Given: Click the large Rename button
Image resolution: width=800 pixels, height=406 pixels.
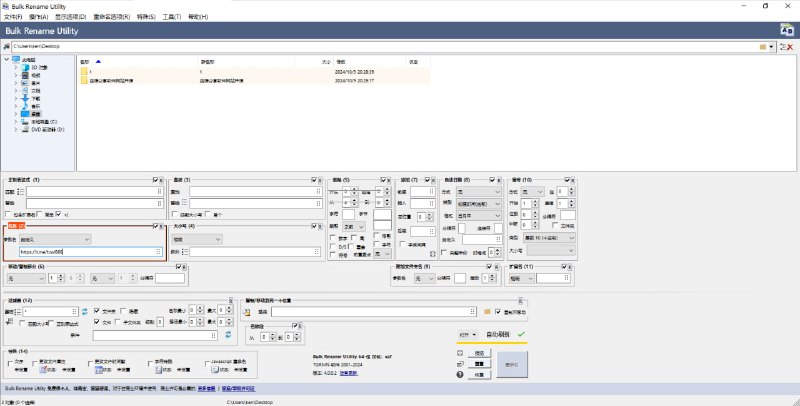Looking at the screenshot, I should (512, 364).
